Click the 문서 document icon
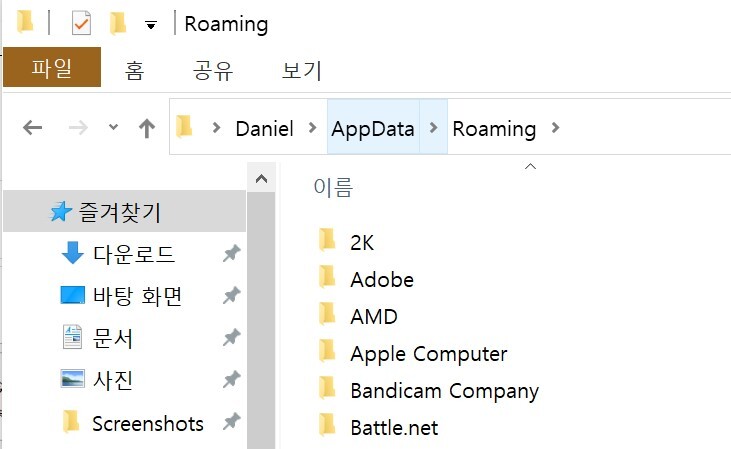Image resolution: width=731 pixels, height=449 pixels. coord(72,337)
